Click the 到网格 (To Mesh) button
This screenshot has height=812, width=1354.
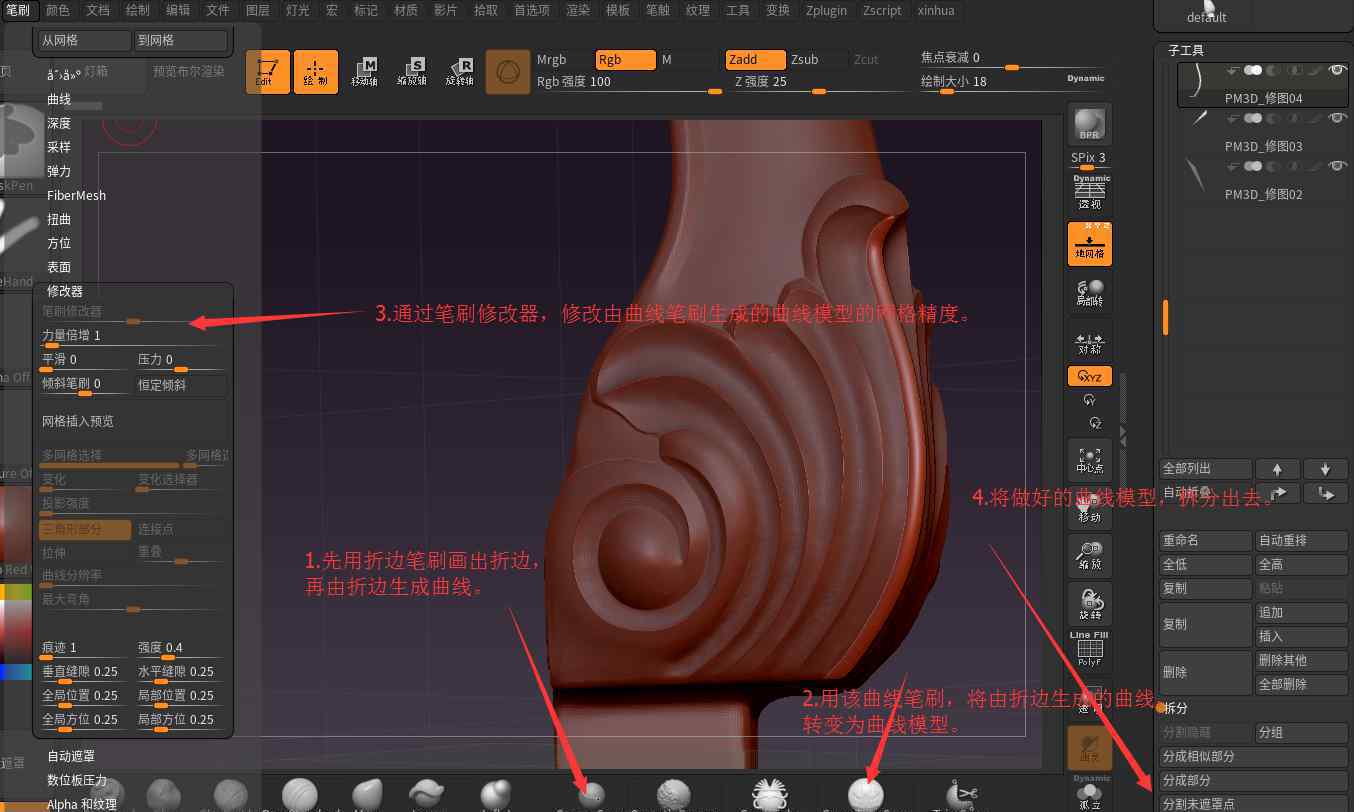point(181,40)
